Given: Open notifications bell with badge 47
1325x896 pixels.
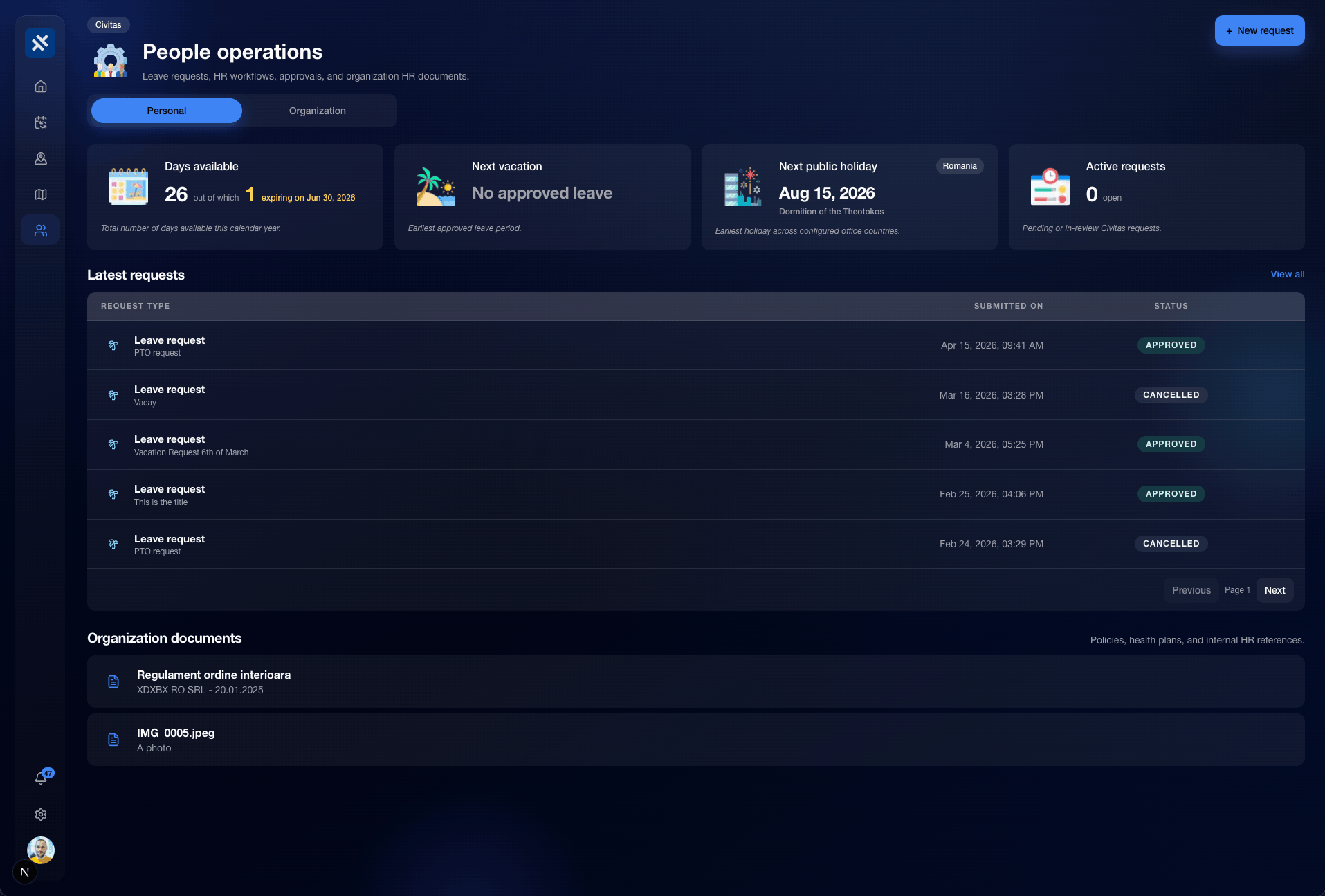Looking at the screenshot, I should (41, 778).
